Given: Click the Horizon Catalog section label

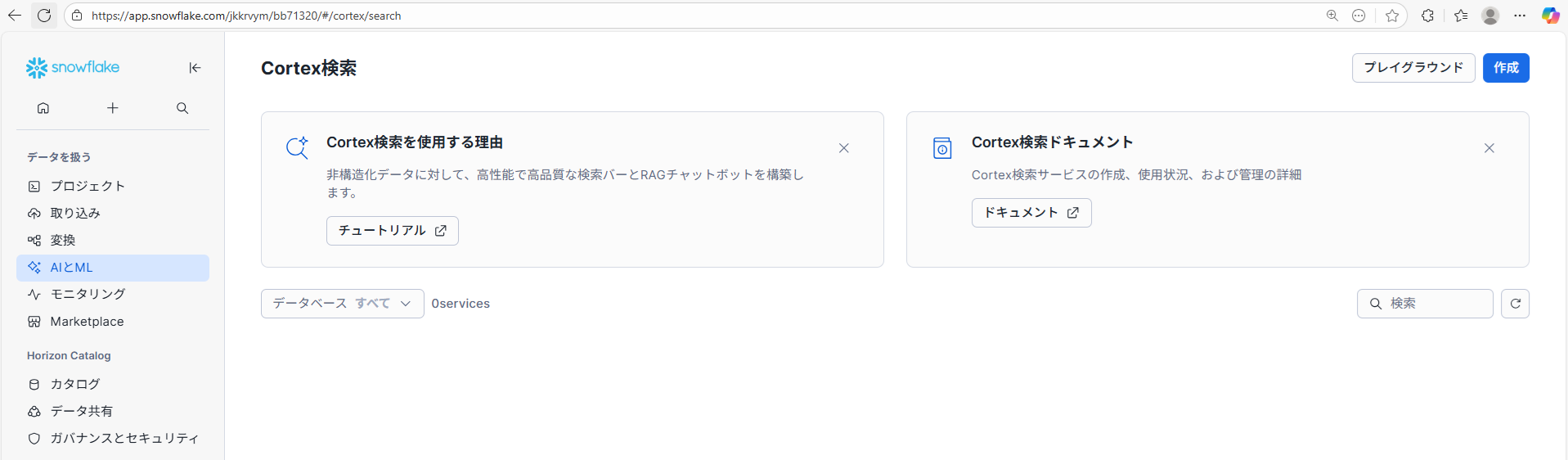Looking at the screenshot, I should 69,356.
